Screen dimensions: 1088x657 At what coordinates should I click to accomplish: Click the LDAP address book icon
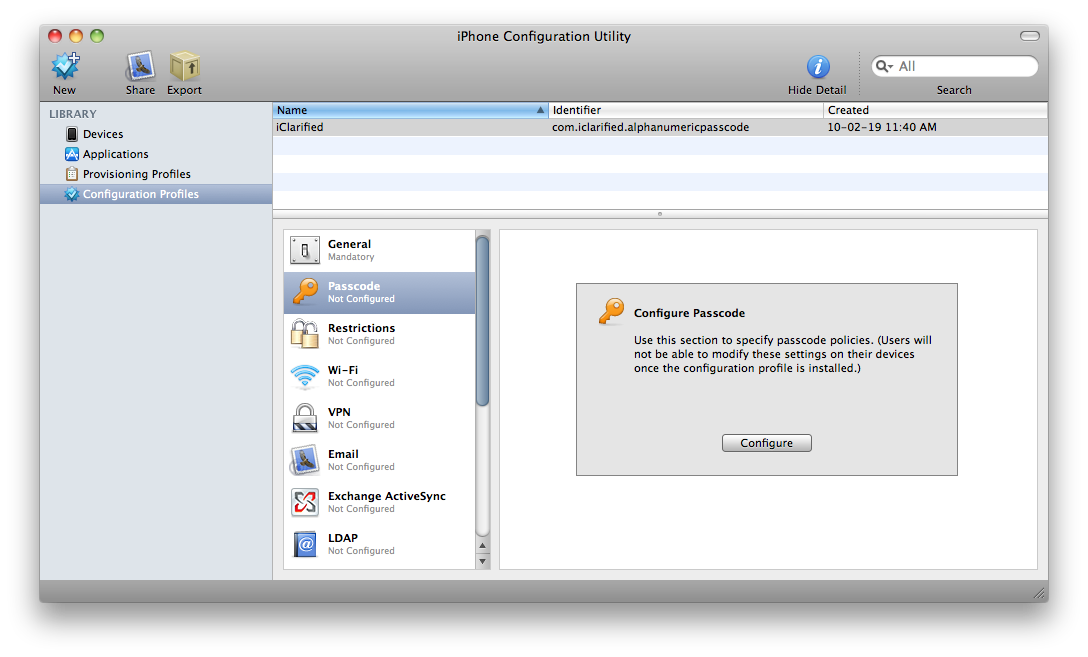pyautogui.click(x=305, y=544)
